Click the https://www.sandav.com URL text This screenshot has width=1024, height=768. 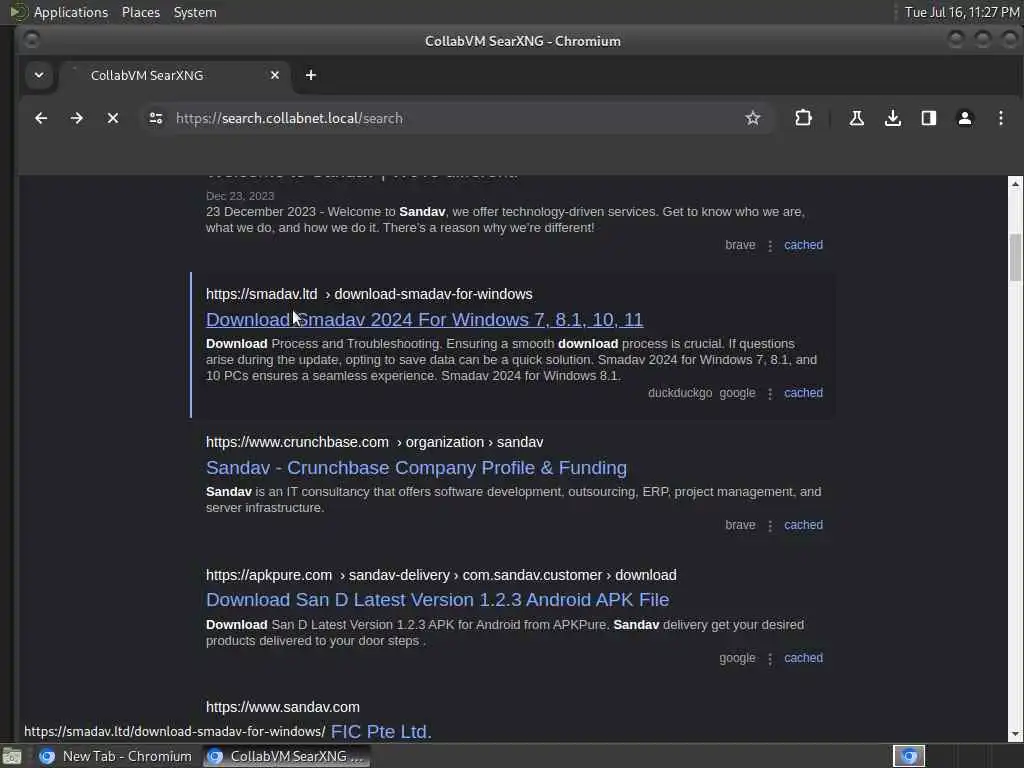(283, 707)
